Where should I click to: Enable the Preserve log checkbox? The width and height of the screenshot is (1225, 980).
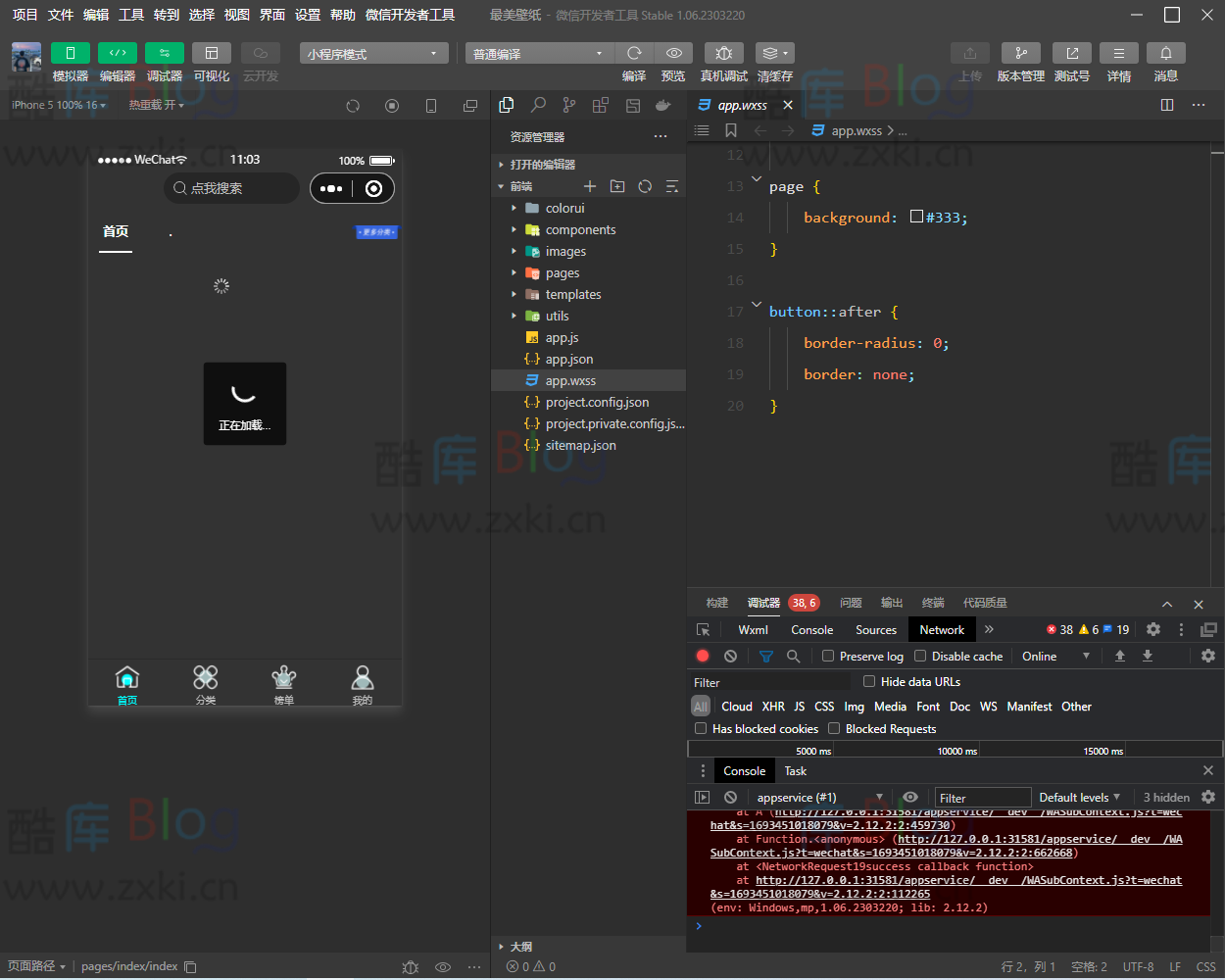click(828, 657)
